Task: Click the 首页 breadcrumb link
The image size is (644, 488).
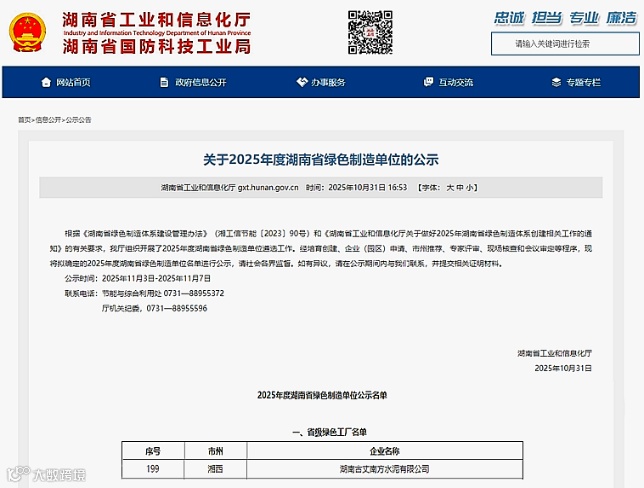Action: 24,120
